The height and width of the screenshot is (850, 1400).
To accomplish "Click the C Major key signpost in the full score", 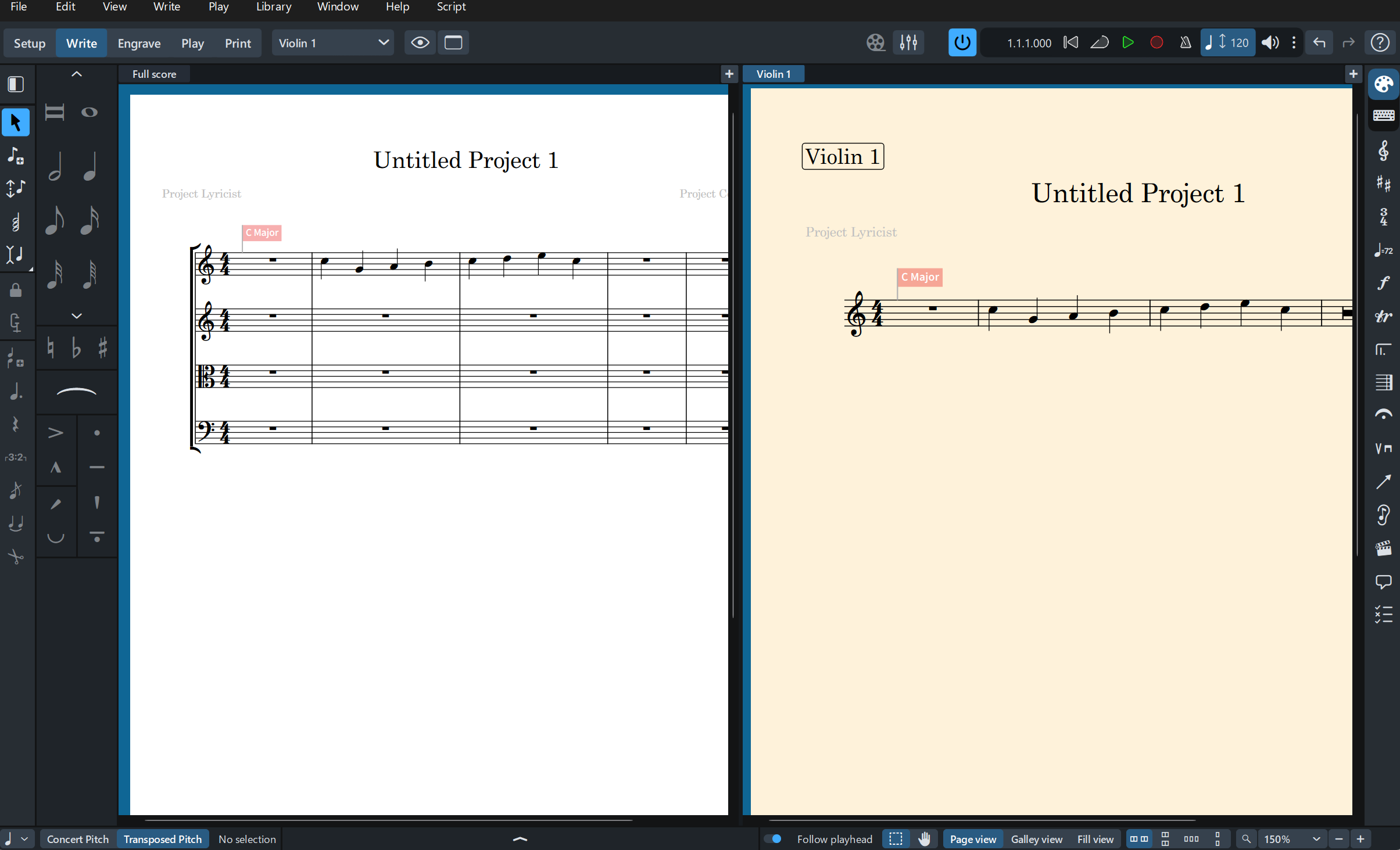I will click(x=262, y=232).
